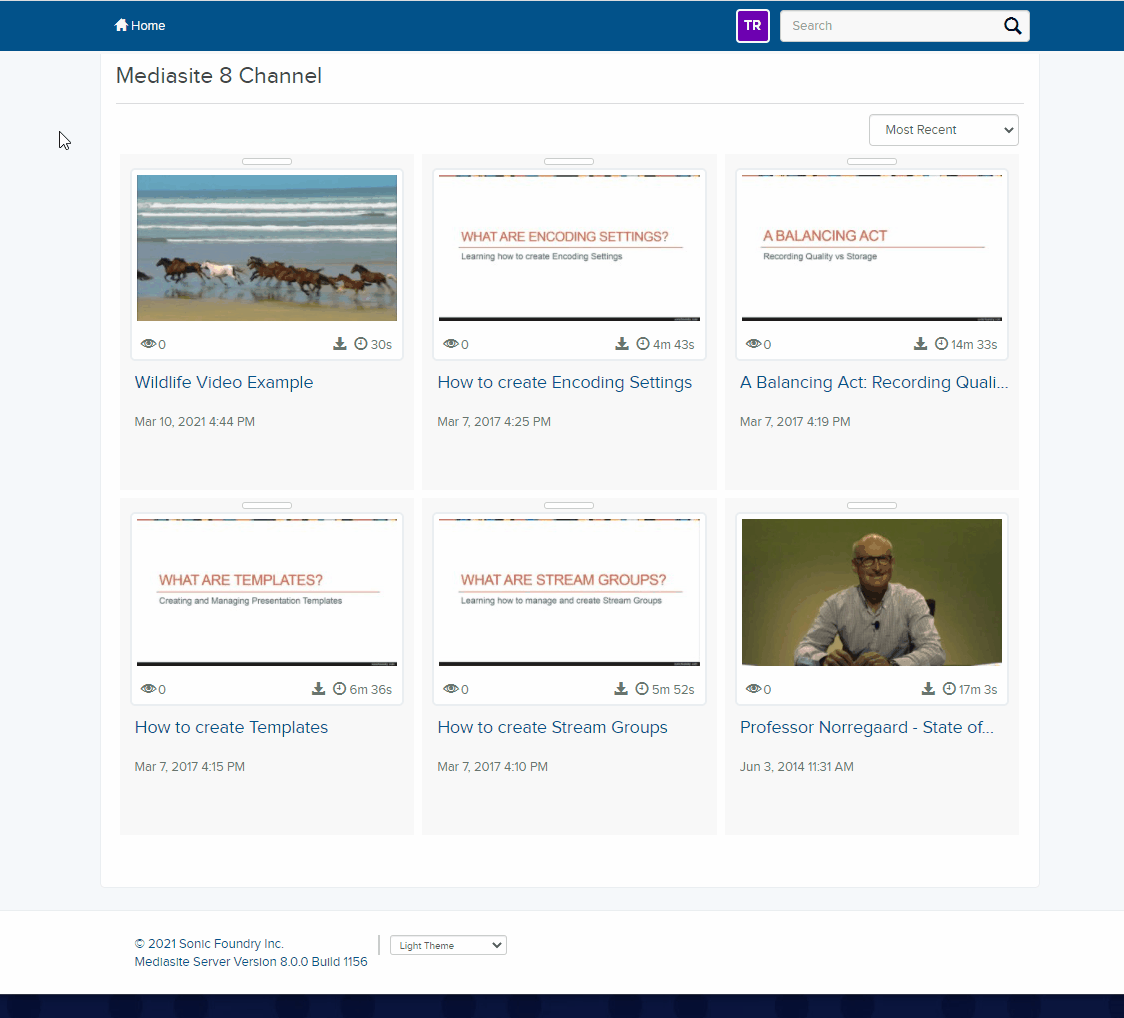
Task: Click the Mar 7, 2017 4:10 PM date
Action: [492, 766]
